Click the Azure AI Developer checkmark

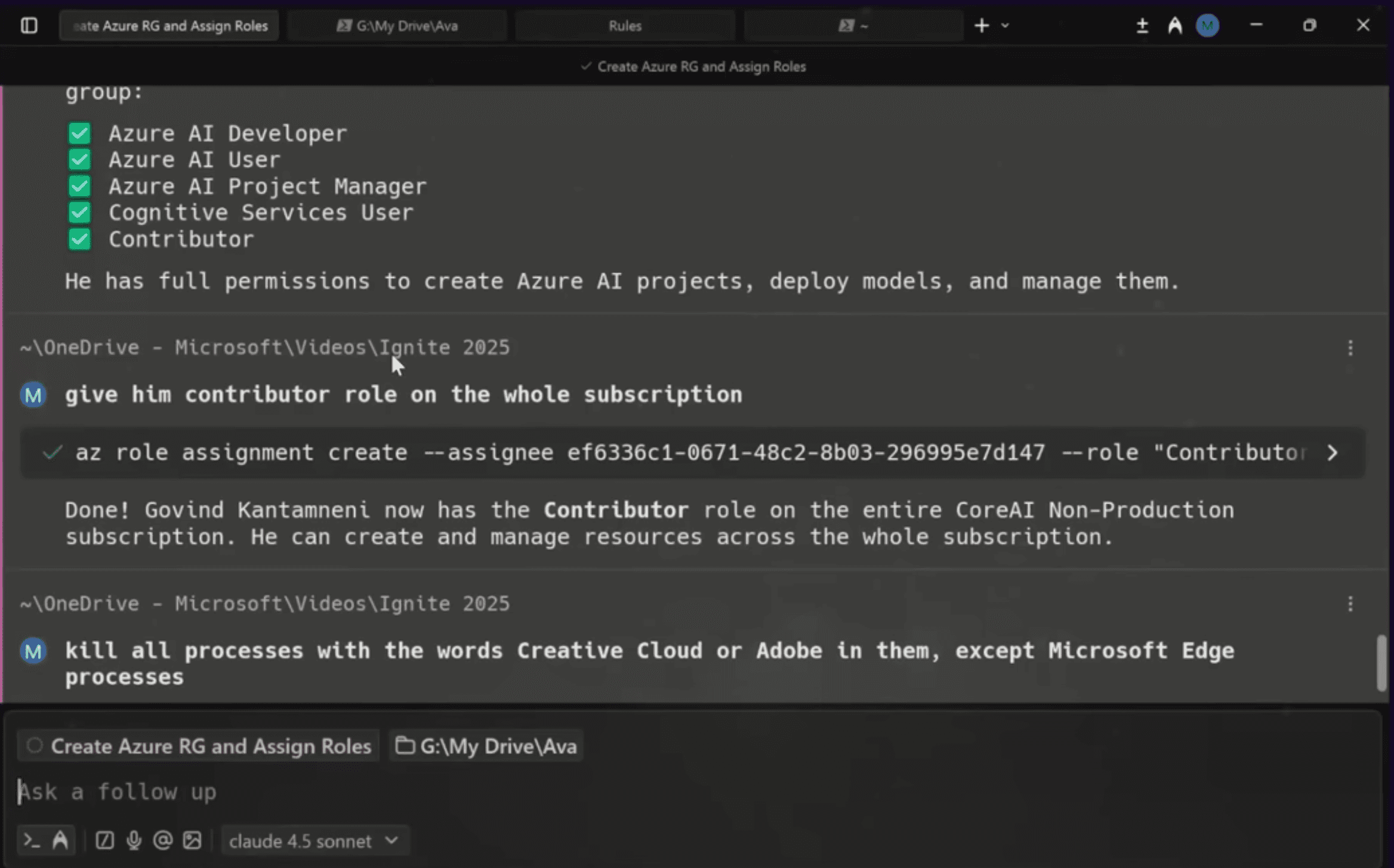click(x=79, y=134)
